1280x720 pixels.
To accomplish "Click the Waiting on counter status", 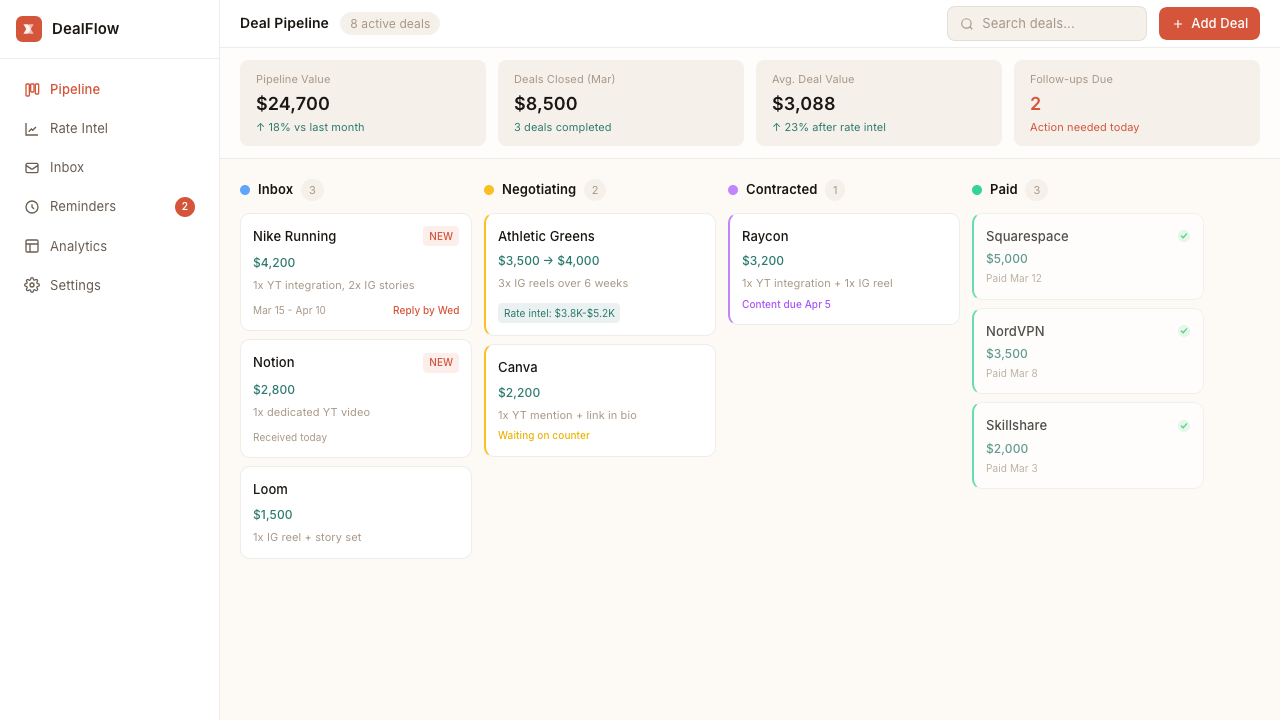I will (x=544, y=435).
